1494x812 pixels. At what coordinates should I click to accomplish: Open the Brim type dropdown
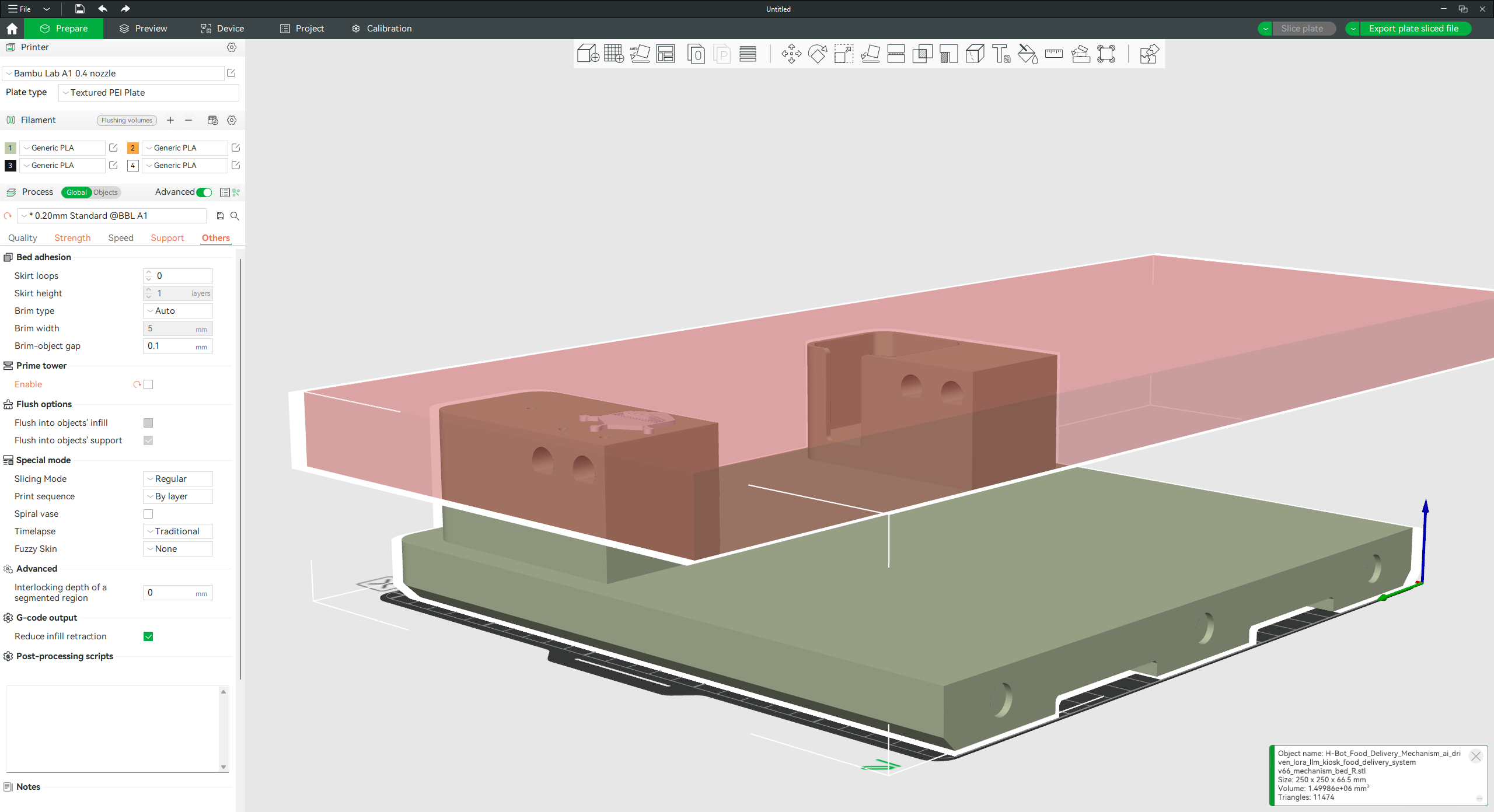(x=178, y=311)
